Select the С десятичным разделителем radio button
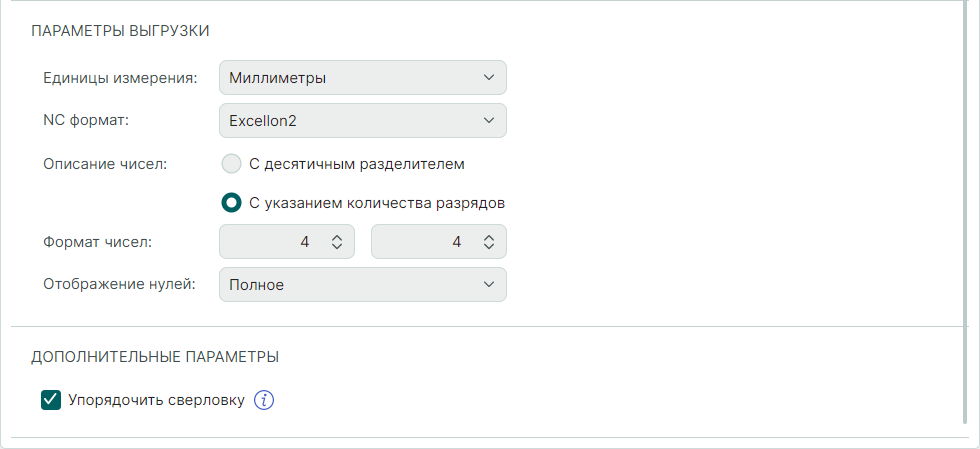 pyautogui.click(x=231, y=163)
